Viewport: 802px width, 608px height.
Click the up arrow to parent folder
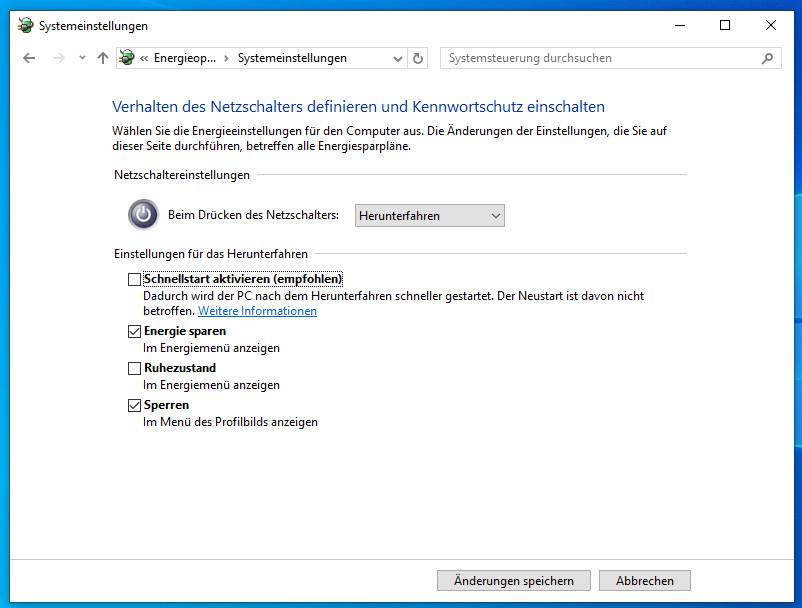point(102,58)
